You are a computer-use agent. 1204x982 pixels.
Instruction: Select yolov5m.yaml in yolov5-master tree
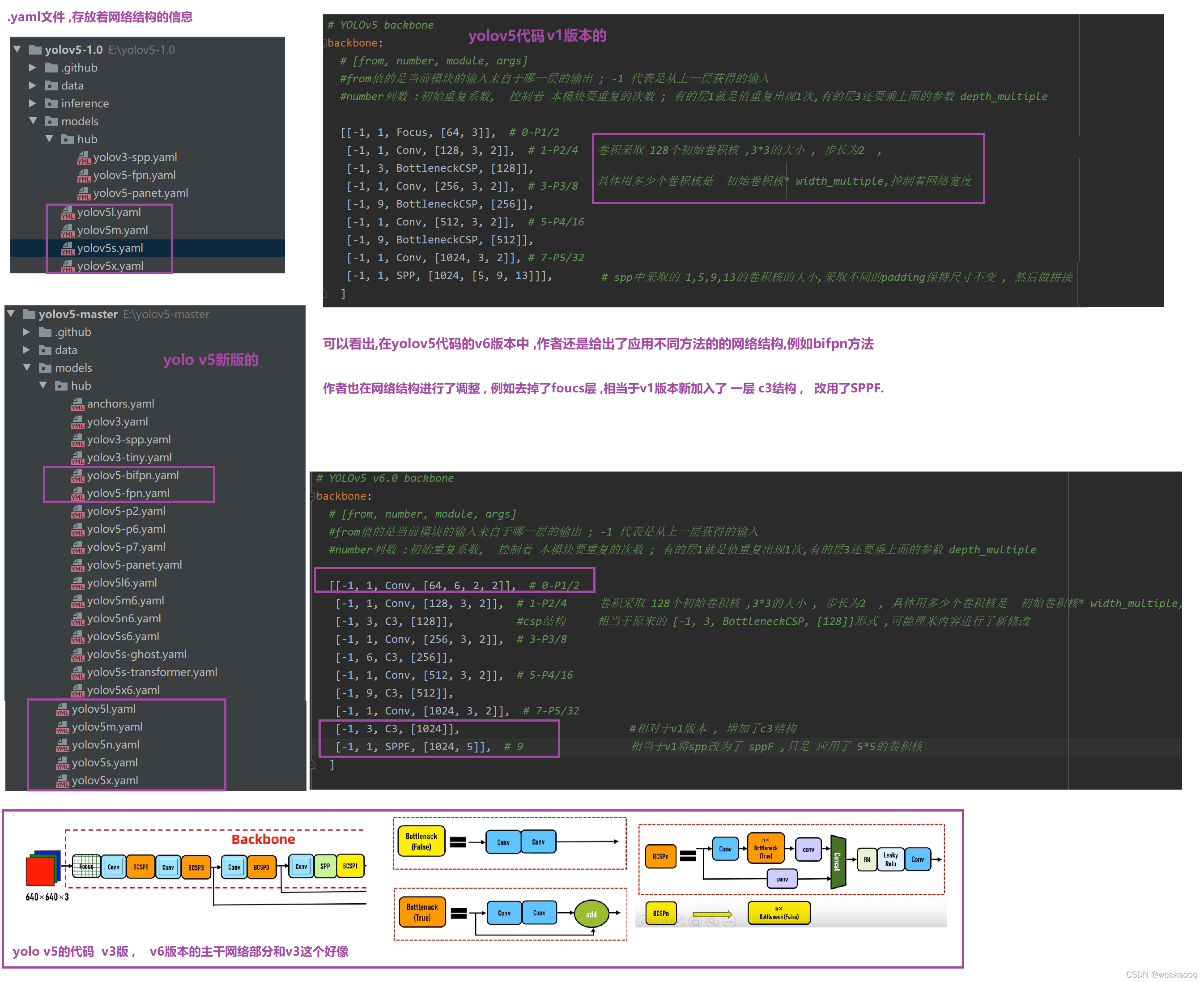click(107, 727)
